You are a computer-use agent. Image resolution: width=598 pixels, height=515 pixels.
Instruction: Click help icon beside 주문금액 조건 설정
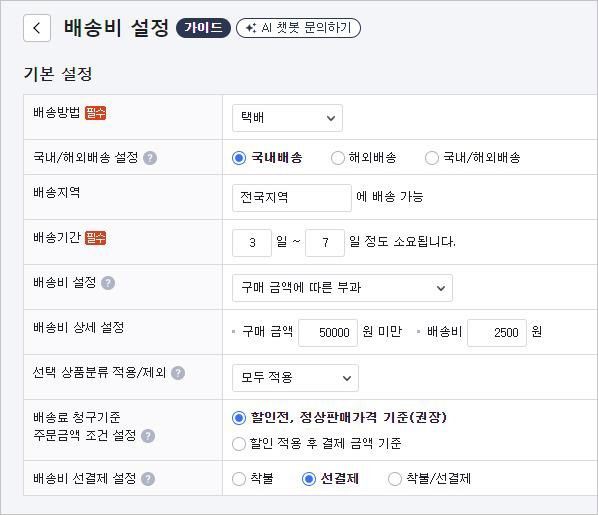[148, 436]
